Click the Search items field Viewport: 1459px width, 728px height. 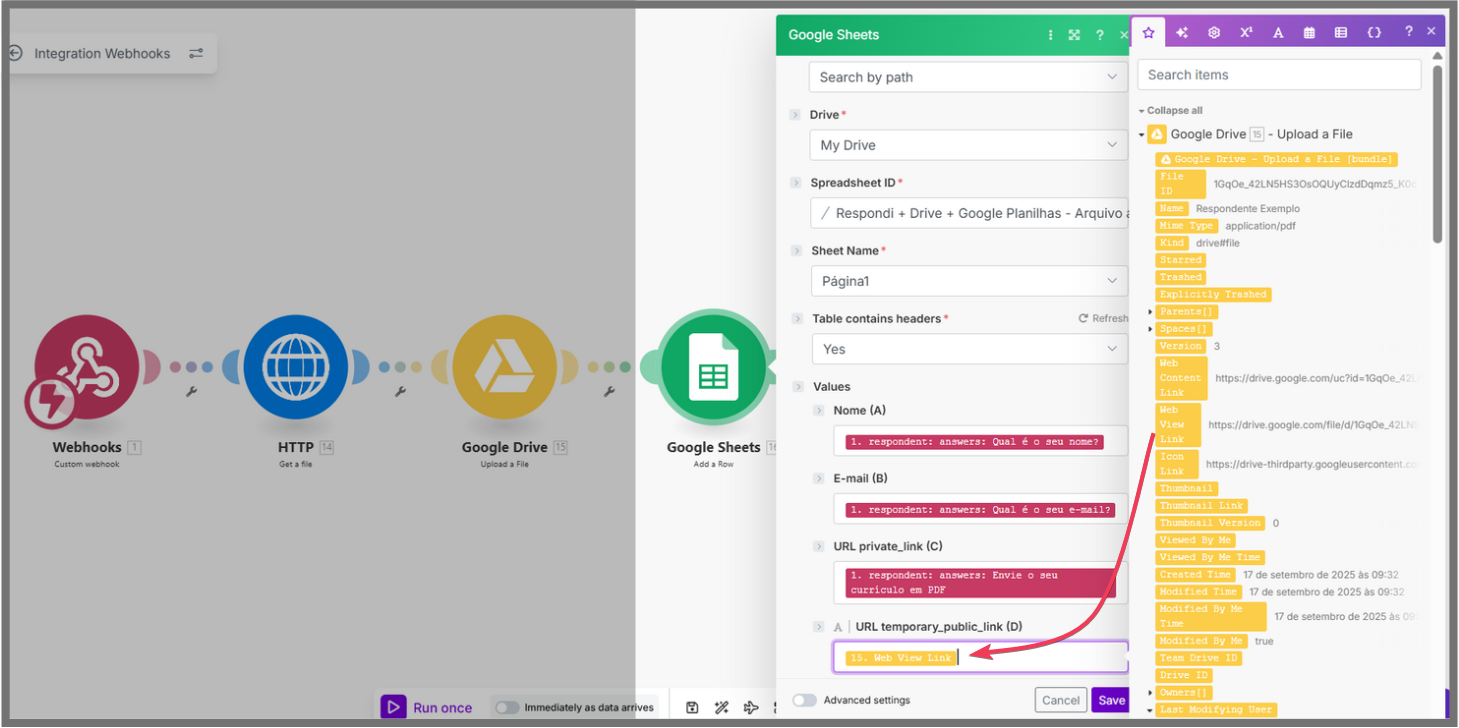point(1279,75)
